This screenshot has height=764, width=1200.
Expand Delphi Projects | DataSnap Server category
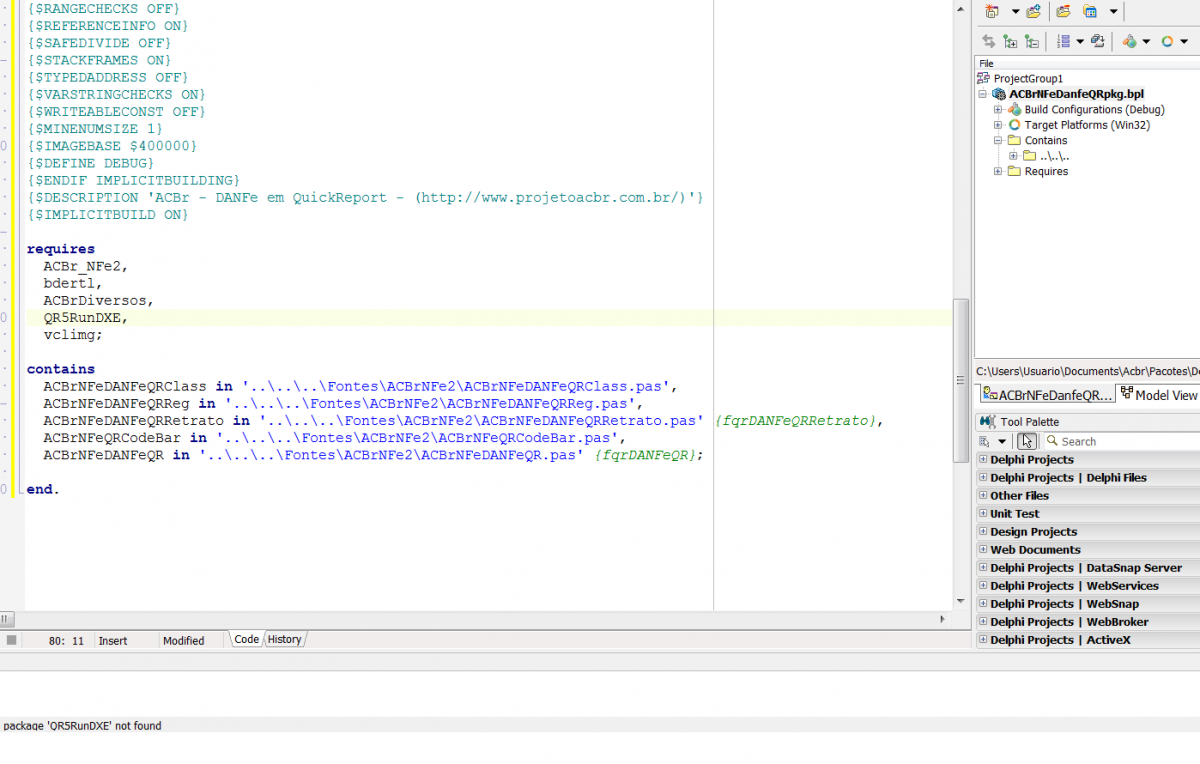click(x=983, y=567)
